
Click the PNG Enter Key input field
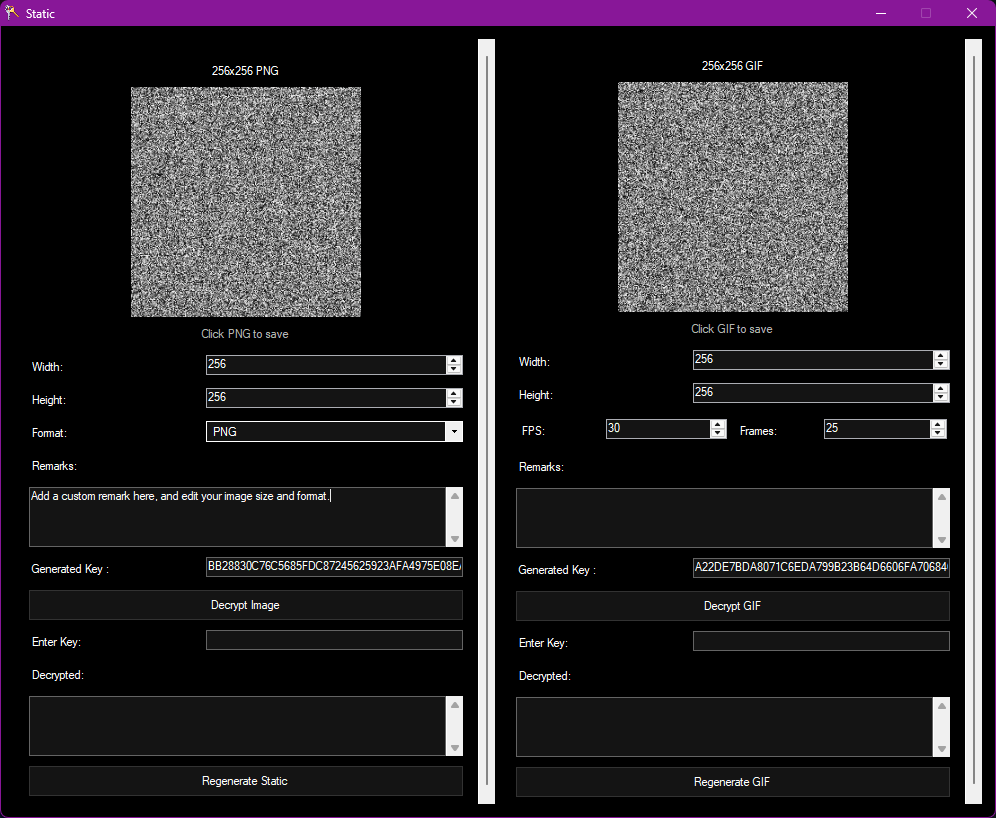pyautogui.click(x=334, y=640)
